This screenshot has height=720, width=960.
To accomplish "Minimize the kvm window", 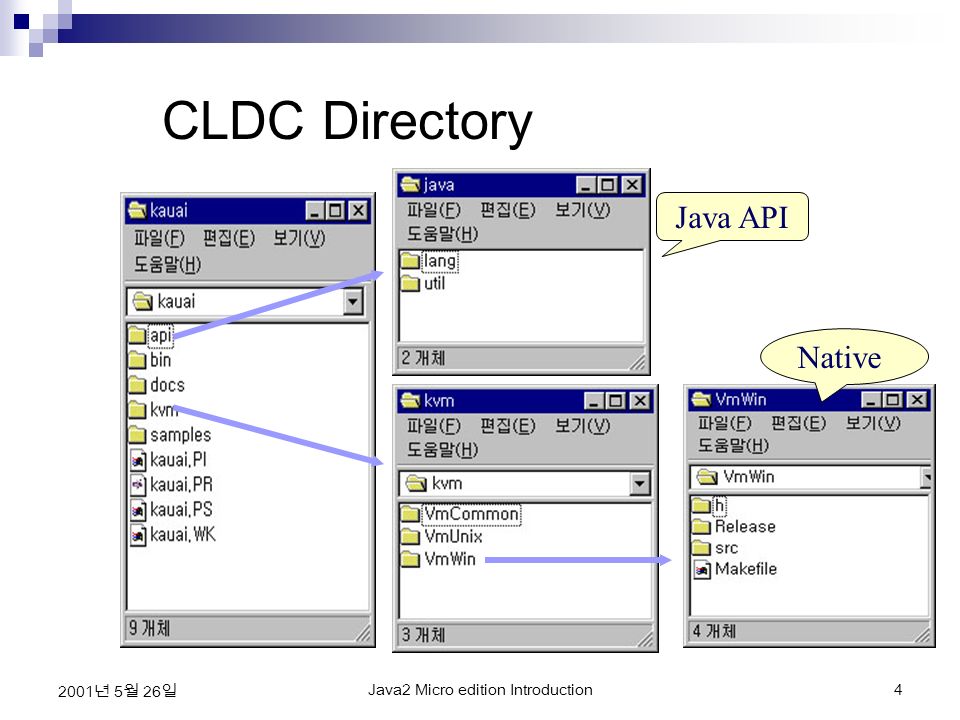I will pyautogui.click(x=594, y=401).
